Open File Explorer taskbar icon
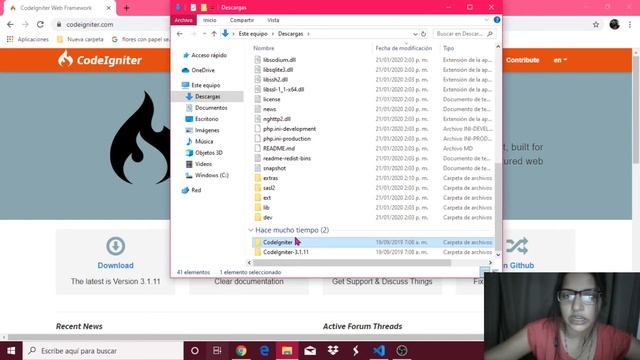The height and width of the screenshot is (360, 640). click(287, 351)
